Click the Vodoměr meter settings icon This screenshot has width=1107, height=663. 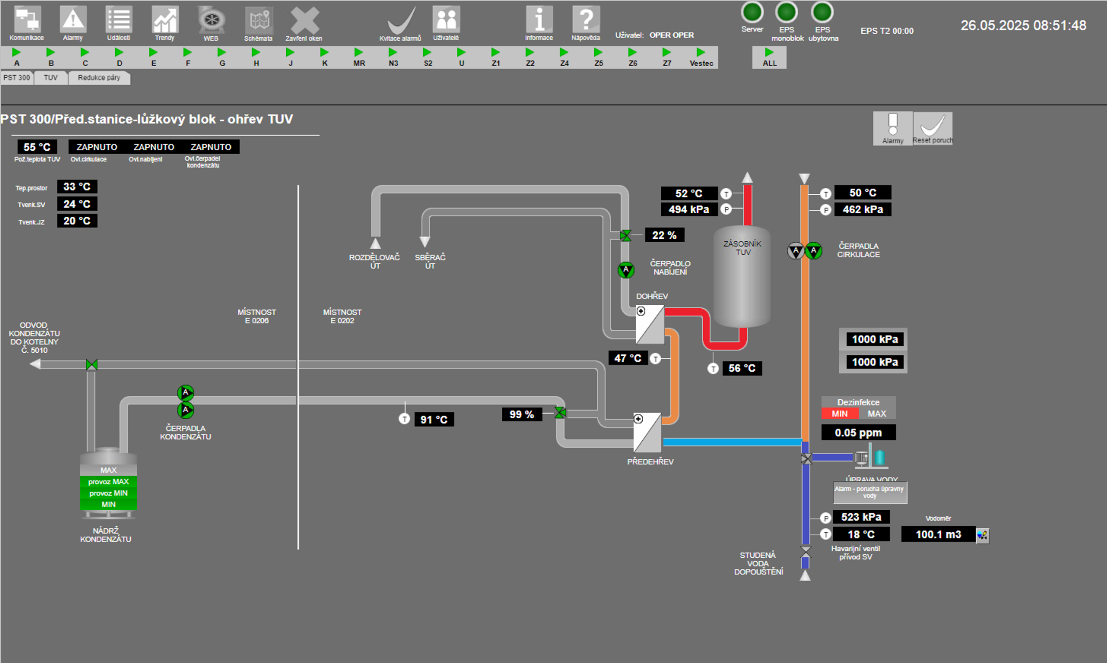click(982, 535)
